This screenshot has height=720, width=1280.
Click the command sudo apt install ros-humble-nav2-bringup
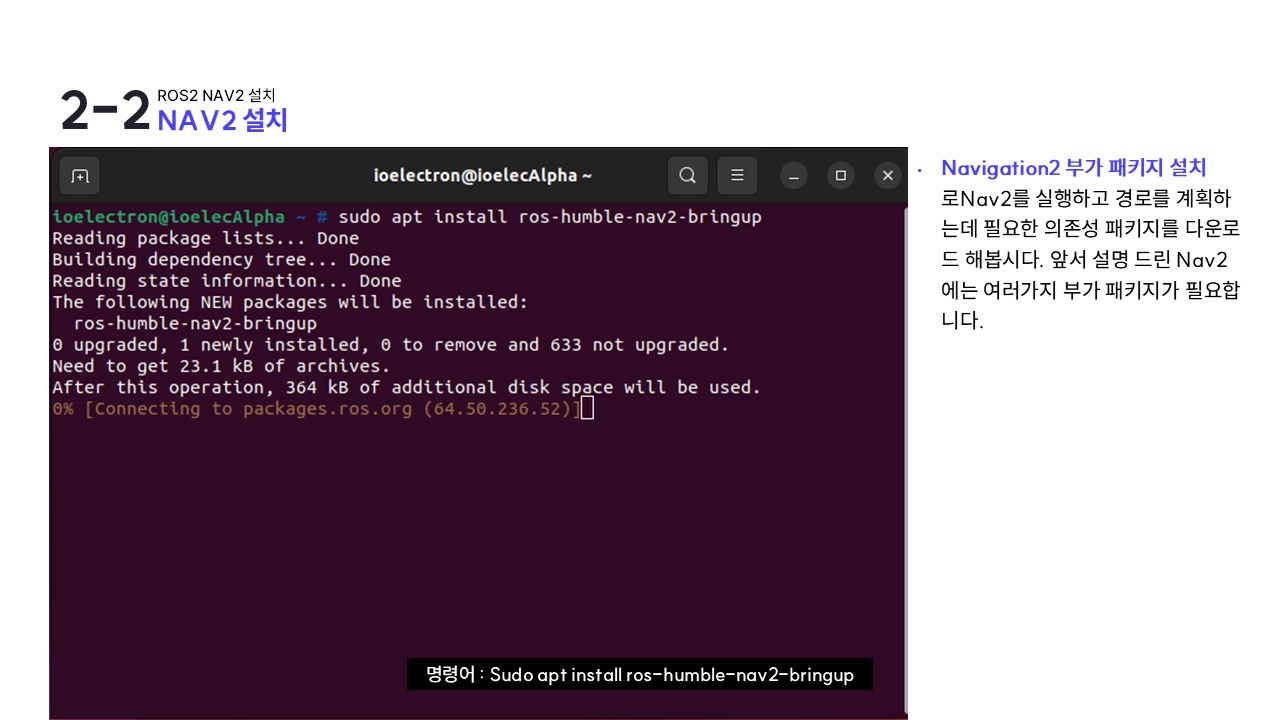pyautogui.click(x=550, y=217)
